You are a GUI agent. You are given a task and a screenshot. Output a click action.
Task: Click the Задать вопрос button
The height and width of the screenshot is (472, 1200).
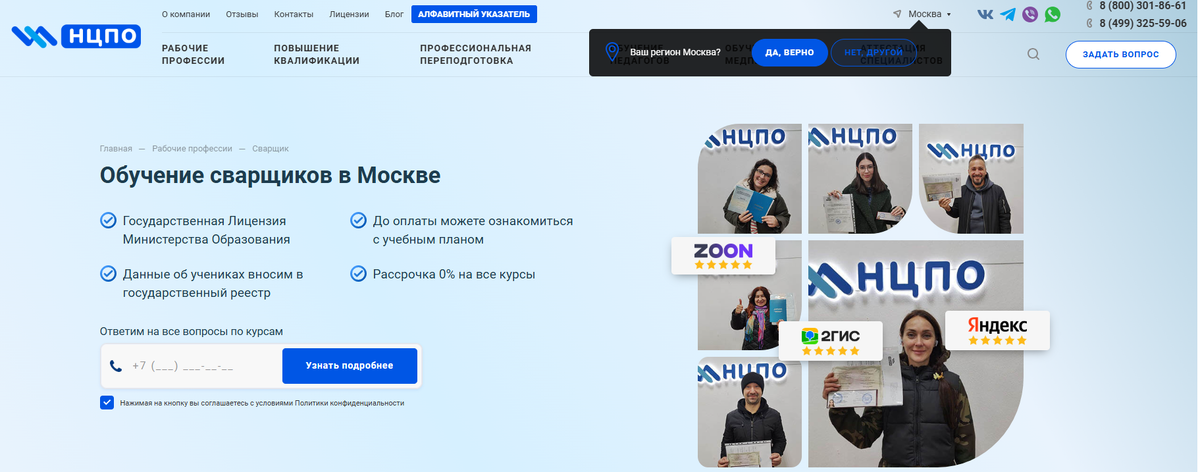(1120, 54)
